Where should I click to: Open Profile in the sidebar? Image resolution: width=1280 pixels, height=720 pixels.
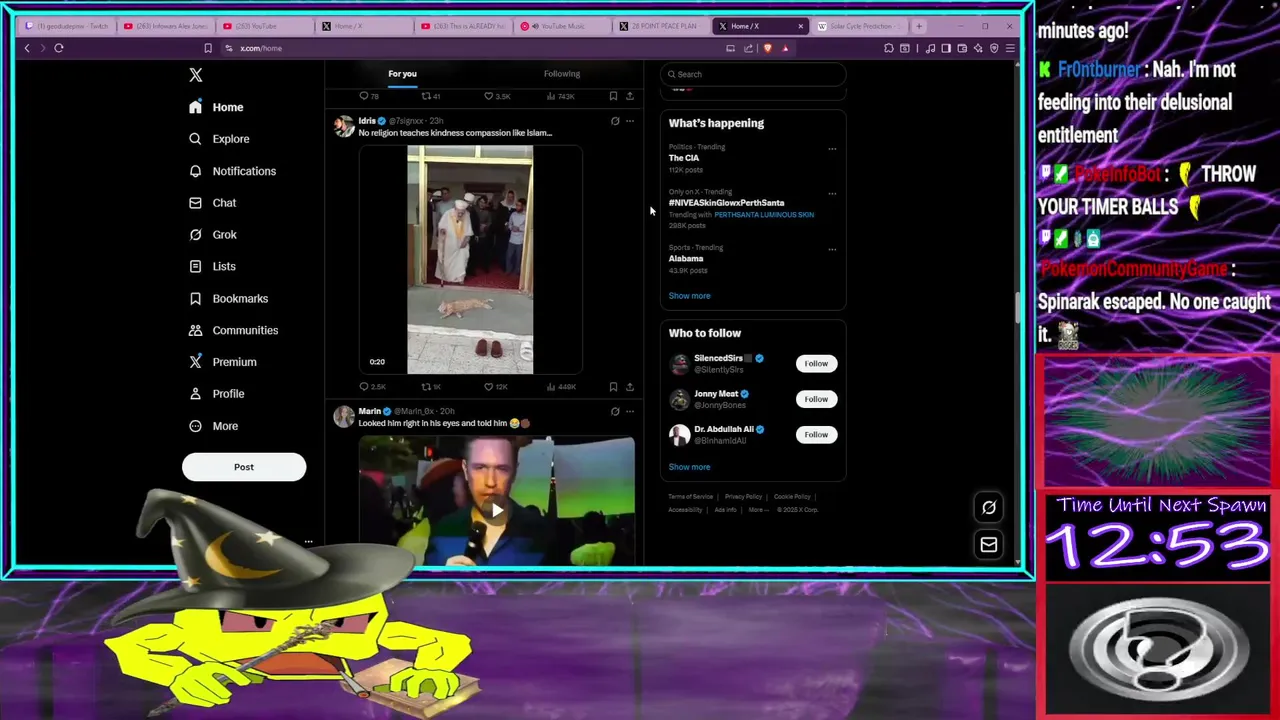point(217,394)
